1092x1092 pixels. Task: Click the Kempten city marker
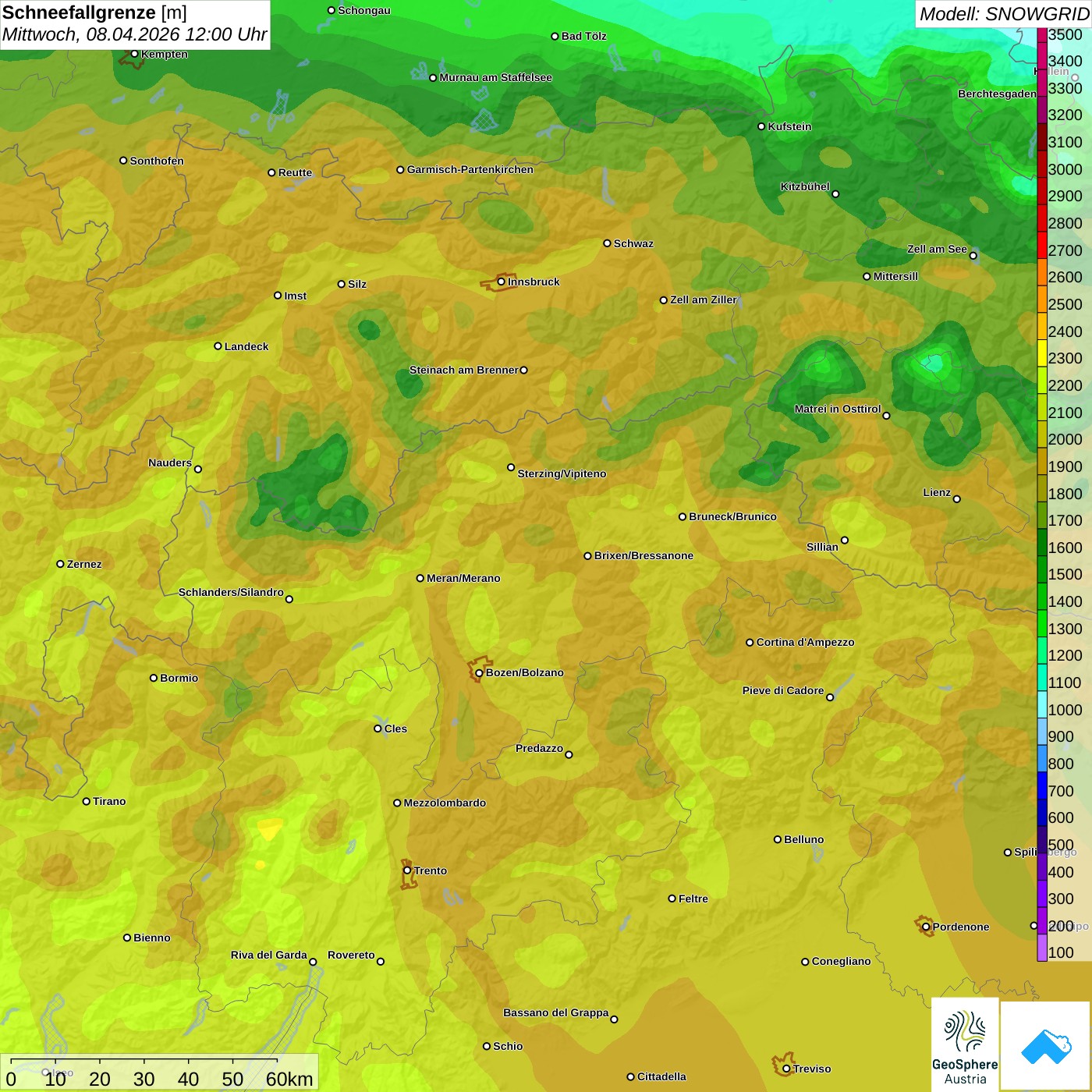click(x=134, y=54)
